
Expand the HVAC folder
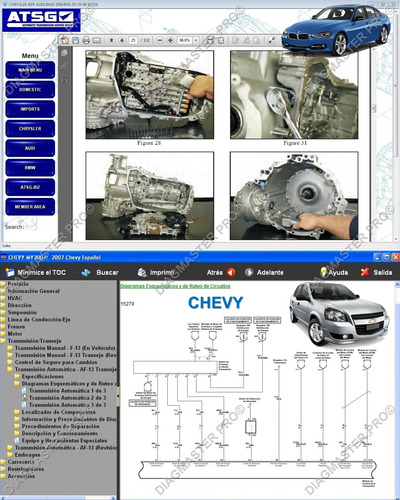pyautogui.click(x=12, y=298)
